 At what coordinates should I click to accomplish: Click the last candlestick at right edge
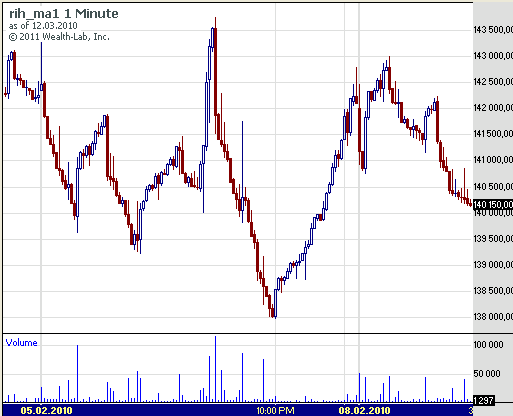[470, 203]
